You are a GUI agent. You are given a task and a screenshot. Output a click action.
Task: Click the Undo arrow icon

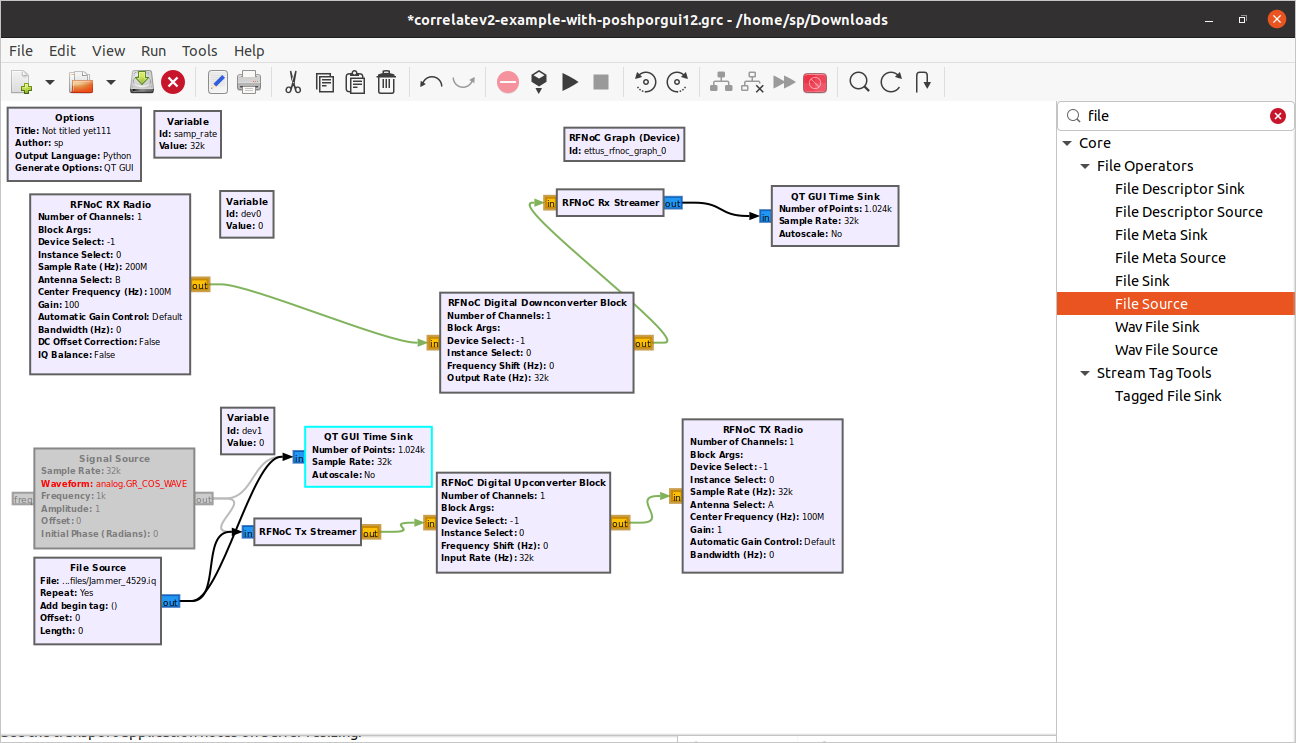click(x=431, y=82)
